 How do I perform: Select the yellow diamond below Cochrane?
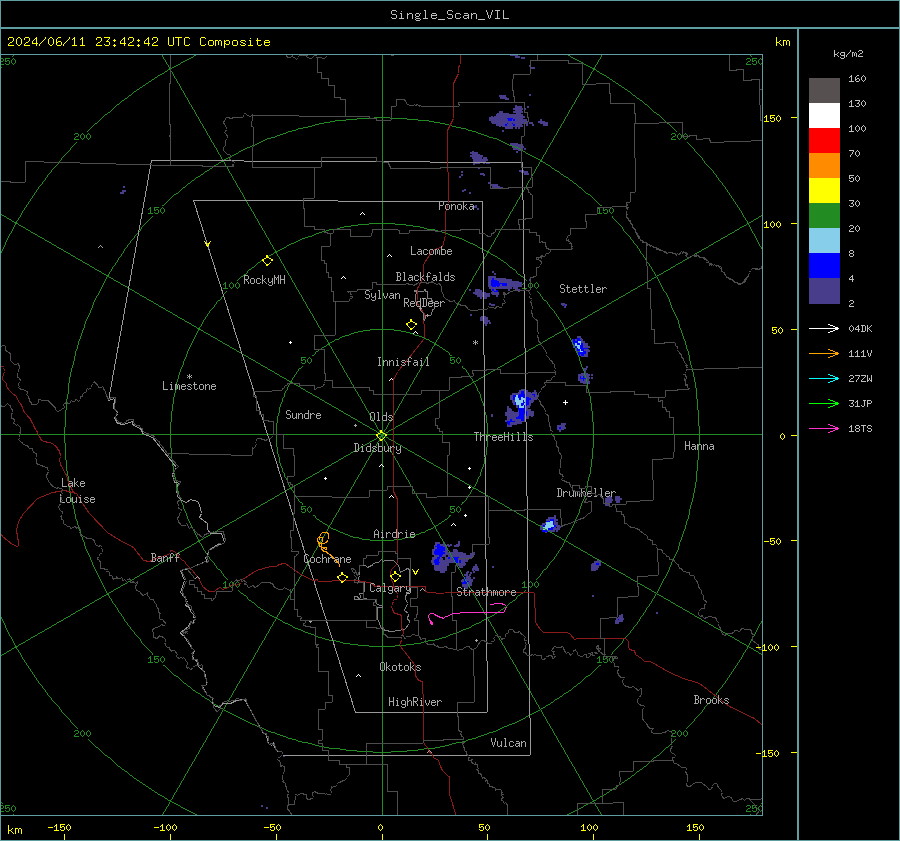click(x=342, y=577)
